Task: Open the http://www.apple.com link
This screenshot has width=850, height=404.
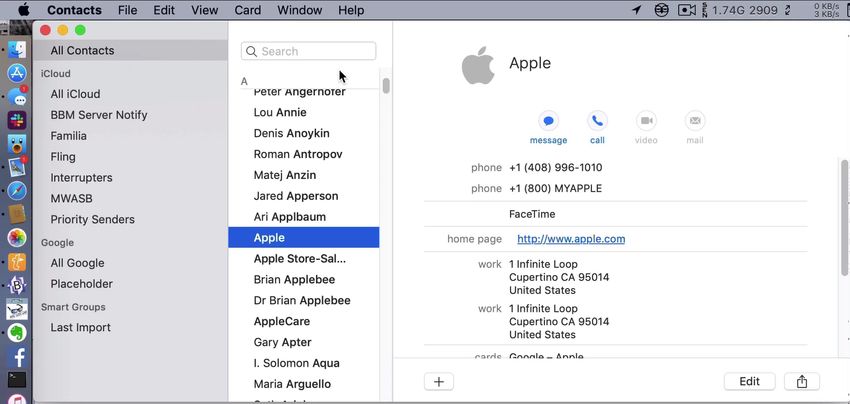Action: [571, 239]
